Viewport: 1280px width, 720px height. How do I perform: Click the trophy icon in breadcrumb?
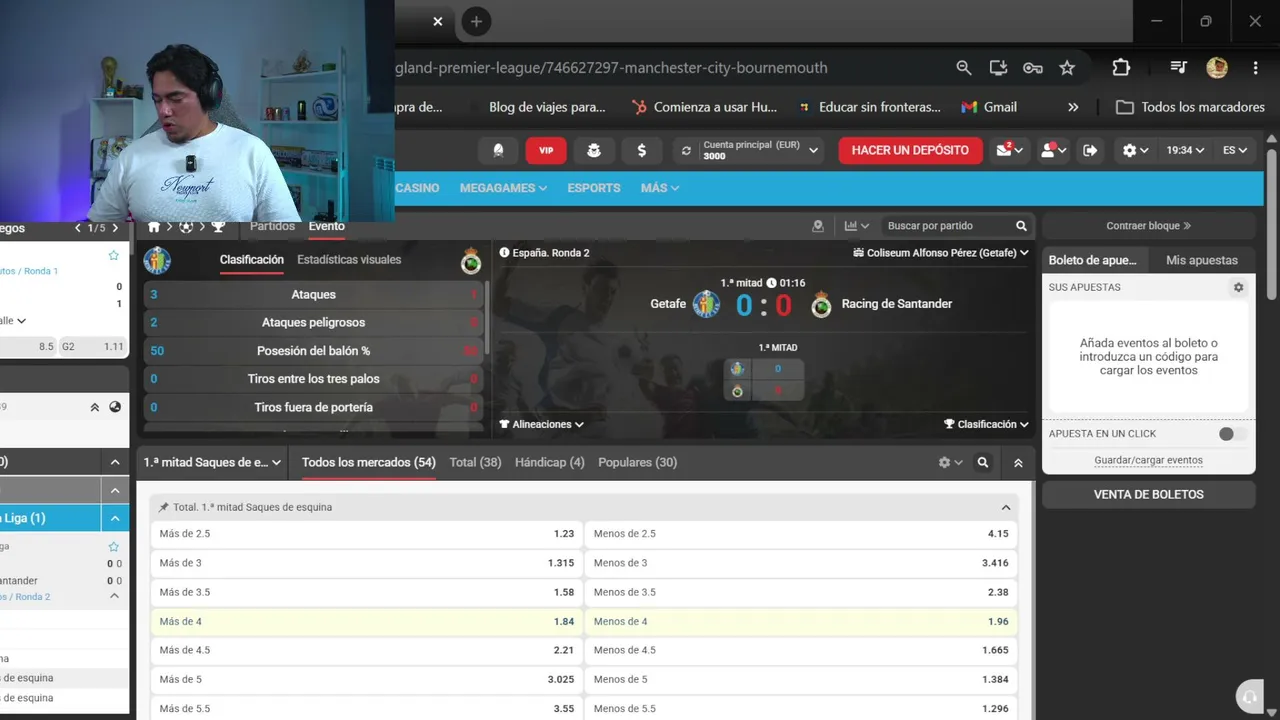pyautogui.click(x=217, y=227)
